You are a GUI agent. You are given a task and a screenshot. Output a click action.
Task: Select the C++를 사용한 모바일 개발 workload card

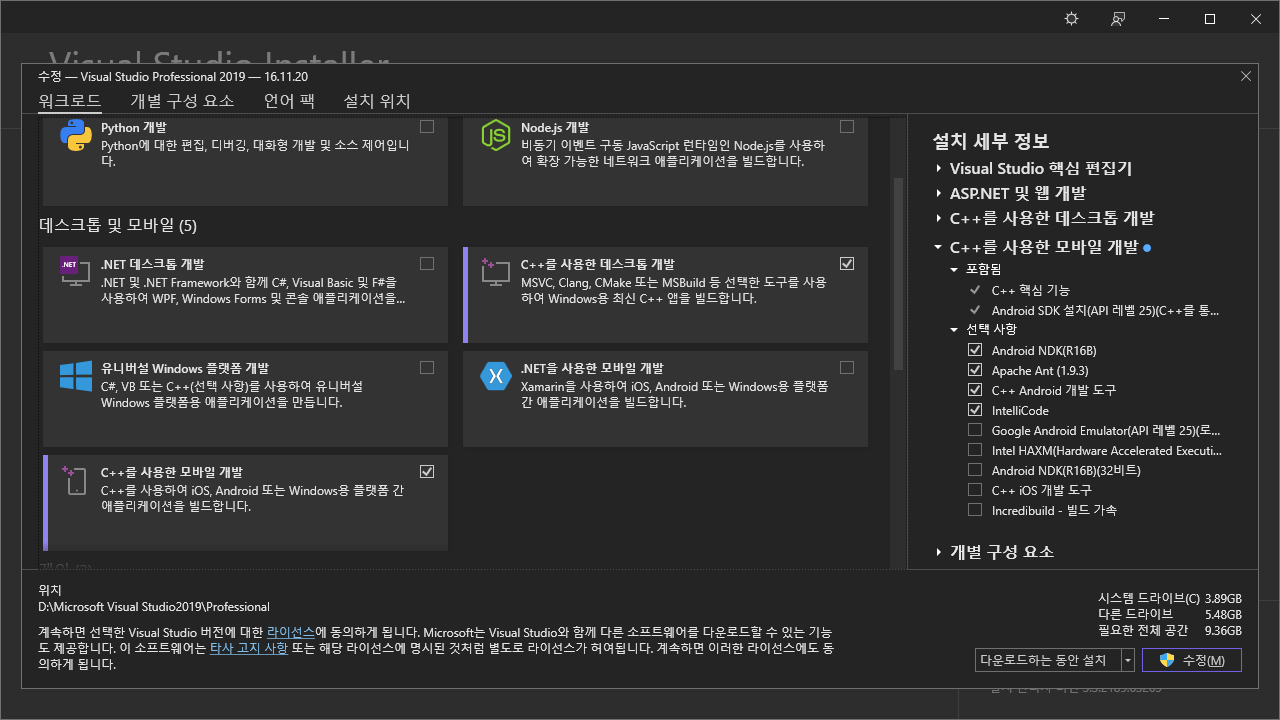pyautogui.click(x=245, y=503)
